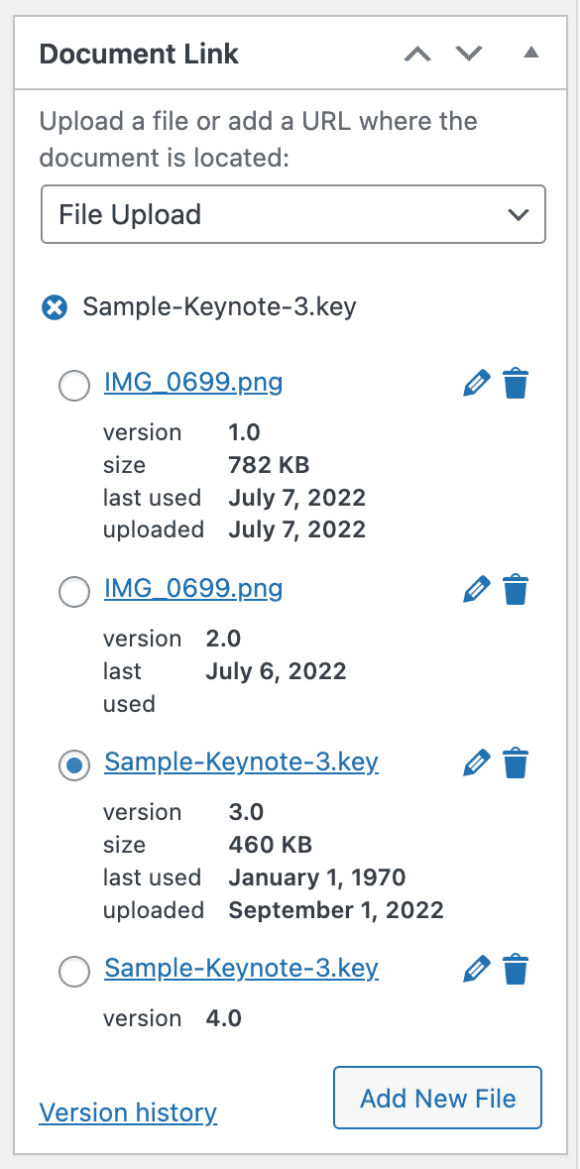Move the Document Link panel up
This screenshot has width=580, height=1169.
pyautogui.click(x=417, y=54)
